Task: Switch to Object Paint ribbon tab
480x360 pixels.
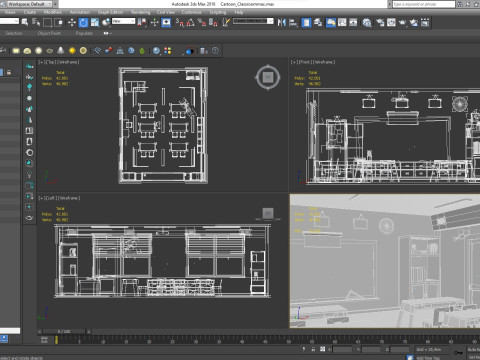Action: (49, 33)
